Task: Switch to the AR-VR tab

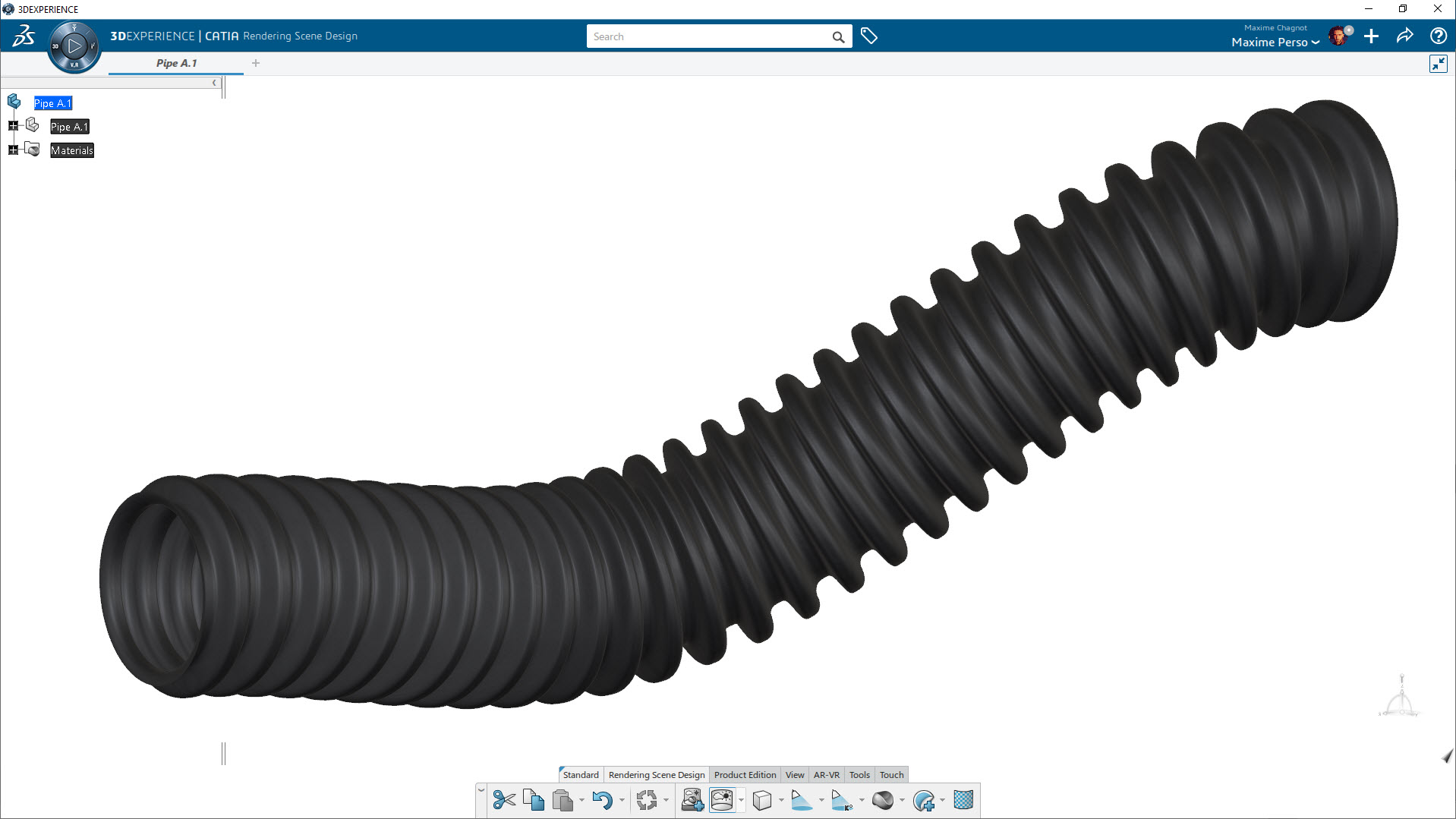Action: [x=827, y=775]
